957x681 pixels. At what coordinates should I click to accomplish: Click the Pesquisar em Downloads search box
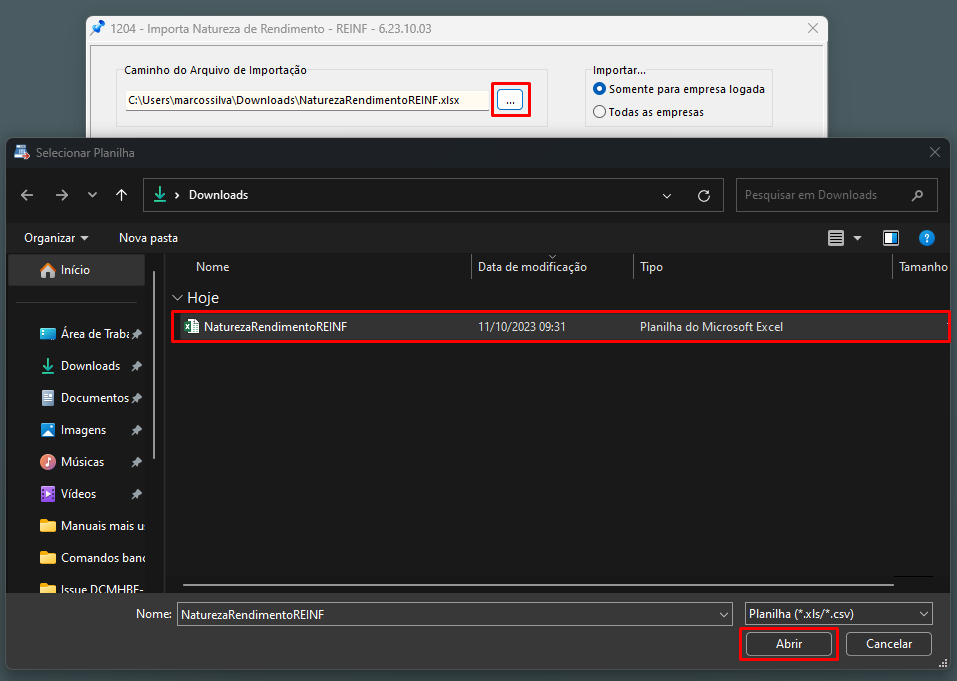point(836,195)
